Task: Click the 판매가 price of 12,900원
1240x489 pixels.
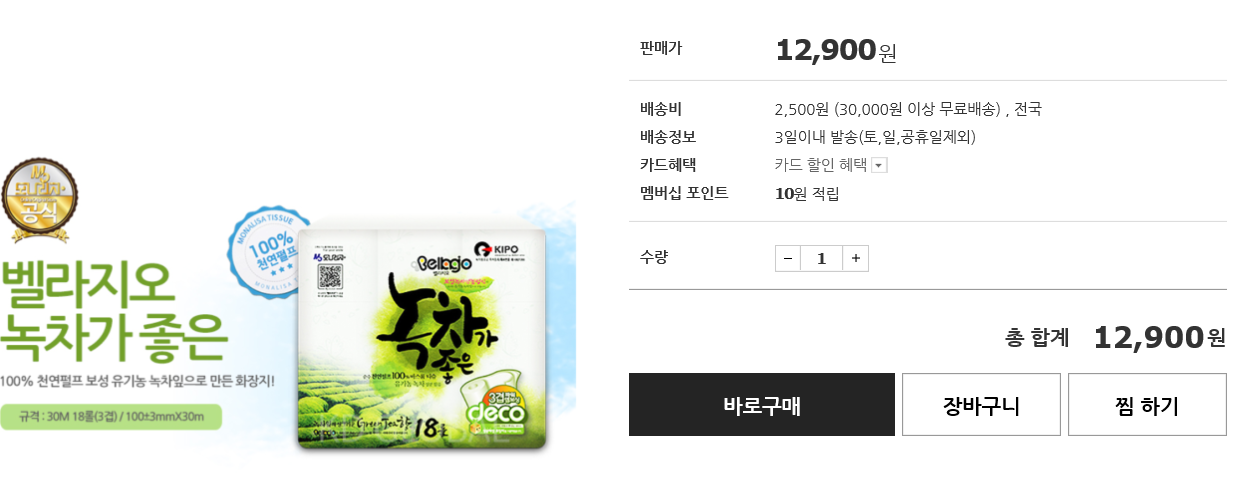Action: [x=836, y=50]
